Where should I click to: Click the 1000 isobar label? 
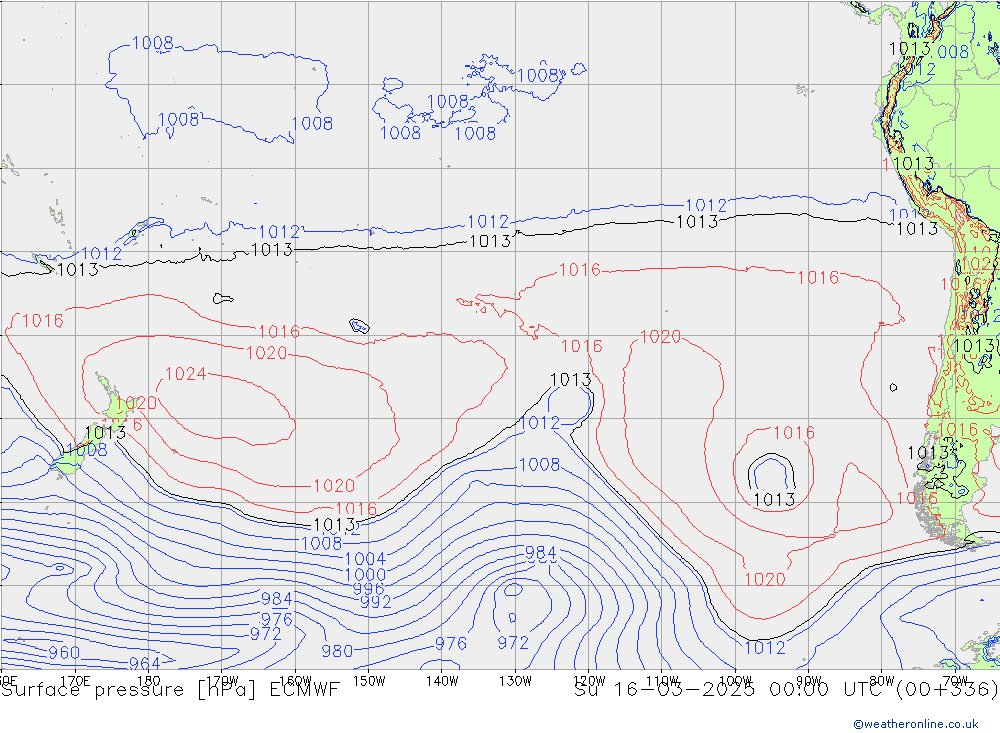[365, 575]
